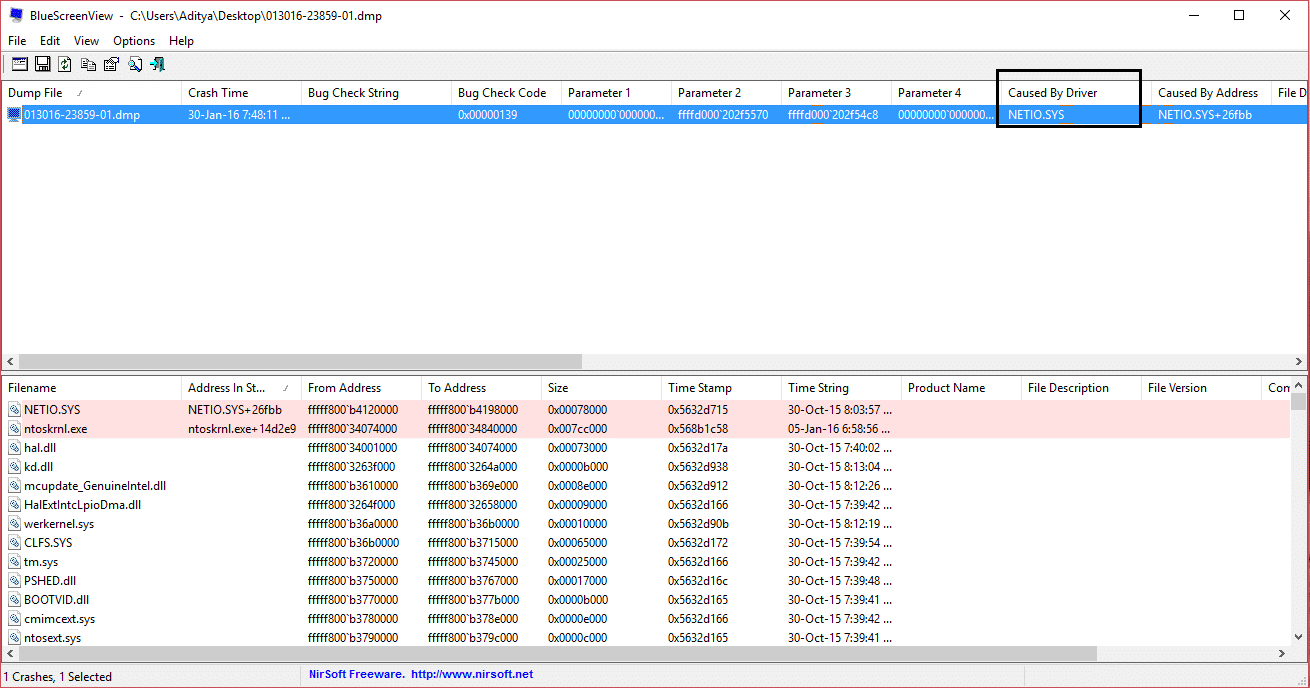Select the ntoskrnl.exe row in driver list
The width and height of the screenshot is (1310, 688).
coord(55,429)
